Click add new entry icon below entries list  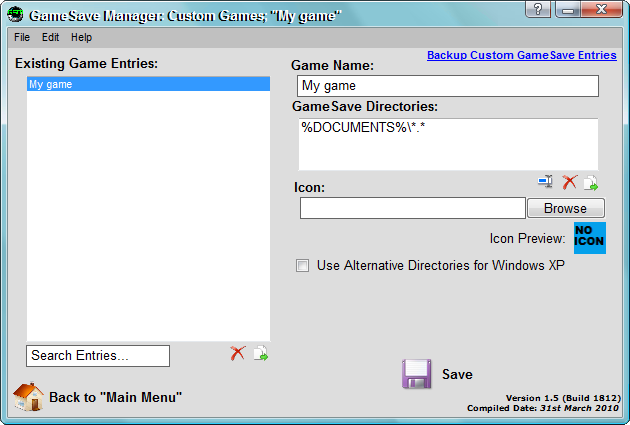click(x=261, y=353)
